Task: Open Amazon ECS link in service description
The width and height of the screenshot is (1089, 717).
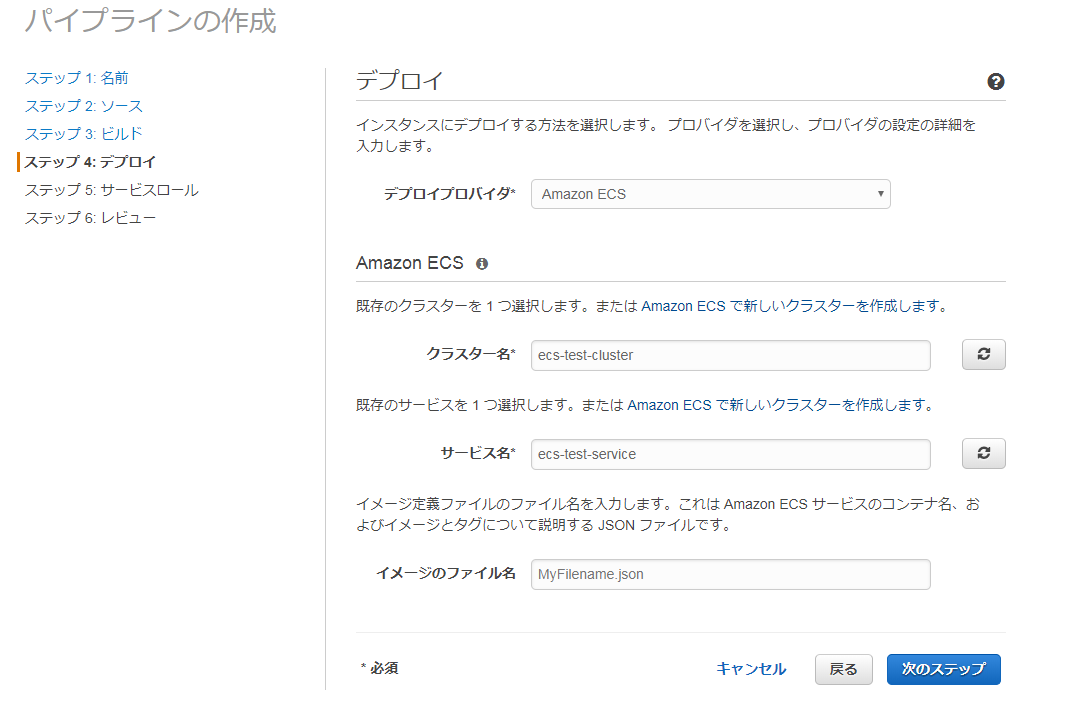Action: click(x=669, y=406)
